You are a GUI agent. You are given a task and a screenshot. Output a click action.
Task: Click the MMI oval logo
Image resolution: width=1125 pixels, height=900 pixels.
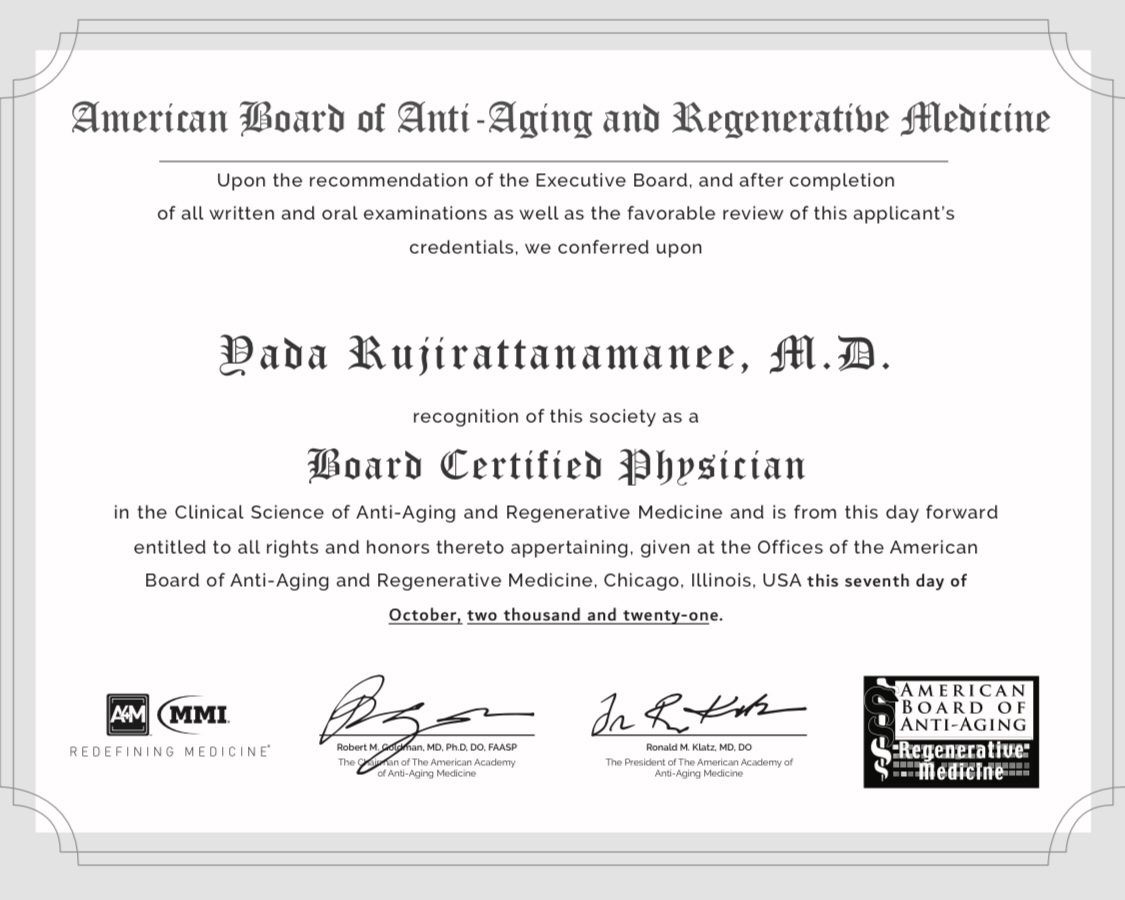coord(193,715)
